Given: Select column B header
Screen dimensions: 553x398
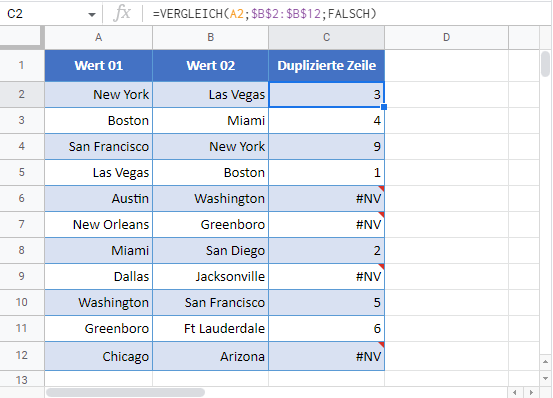Looking at the screenshot, I should (211, 37).
